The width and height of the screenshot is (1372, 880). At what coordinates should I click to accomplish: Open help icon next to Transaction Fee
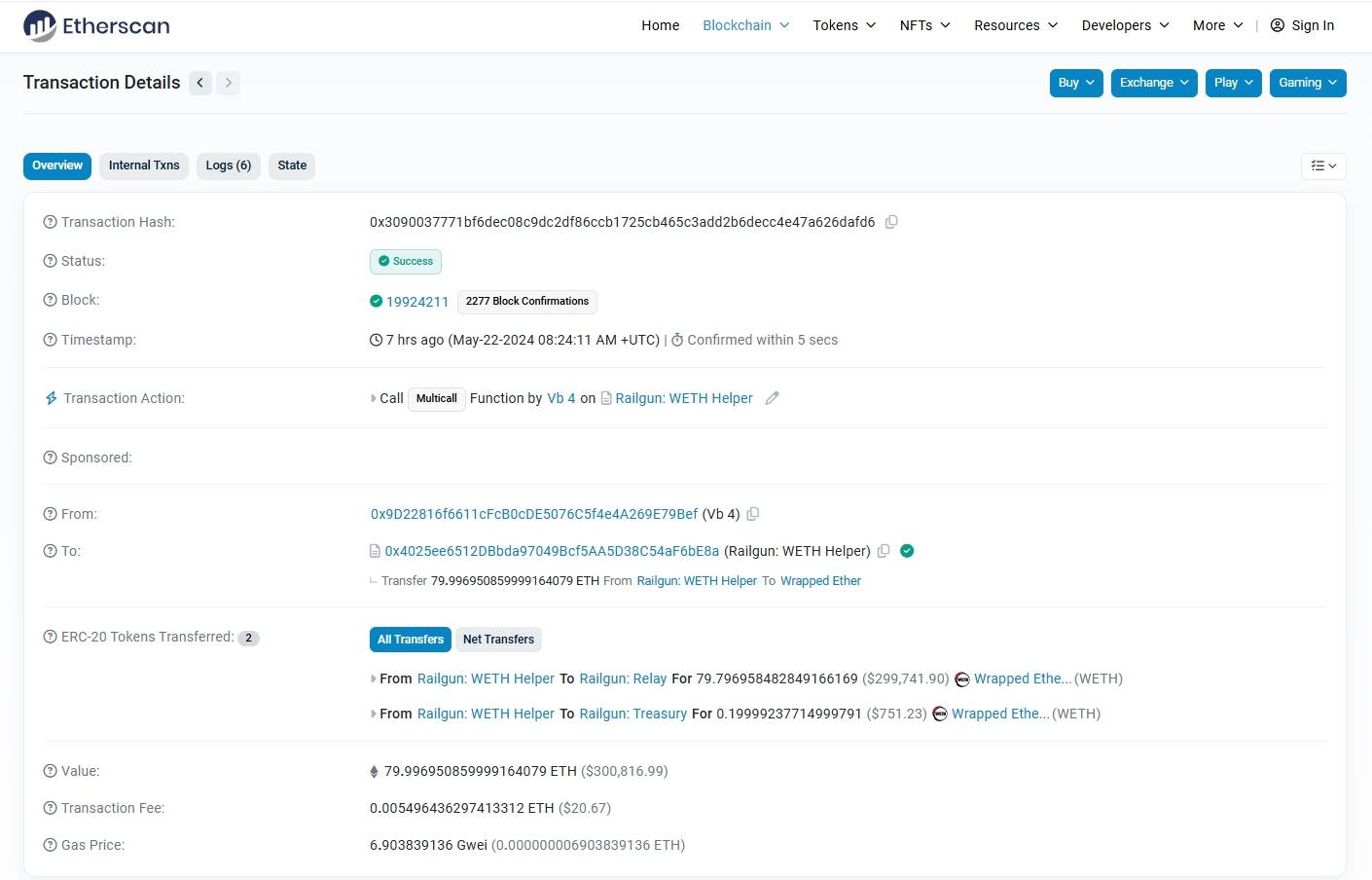click(x=51, y=808)
